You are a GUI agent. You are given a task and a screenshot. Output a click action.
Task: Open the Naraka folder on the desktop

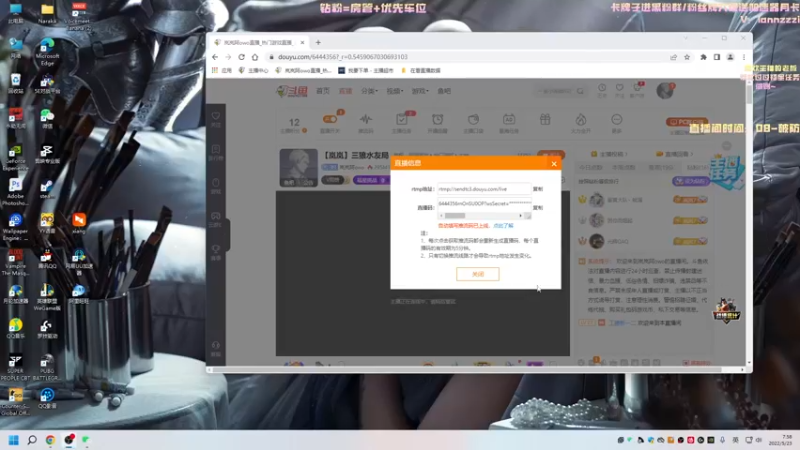pos(47,13)
